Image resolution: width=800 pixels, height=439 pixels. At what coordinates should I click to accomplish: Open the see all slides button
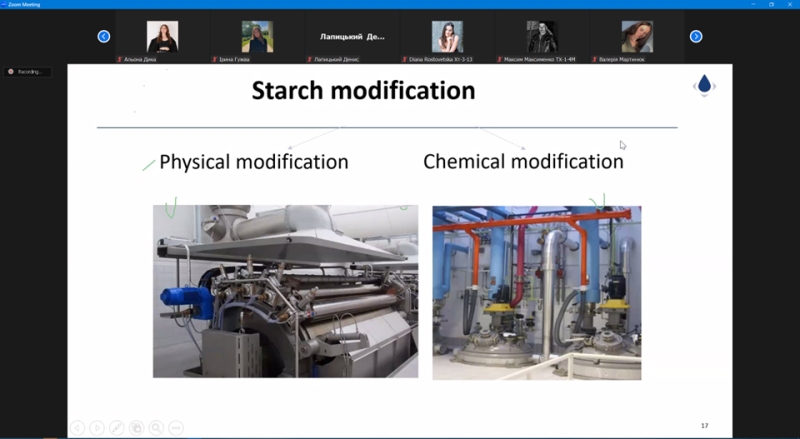(136, 428)
